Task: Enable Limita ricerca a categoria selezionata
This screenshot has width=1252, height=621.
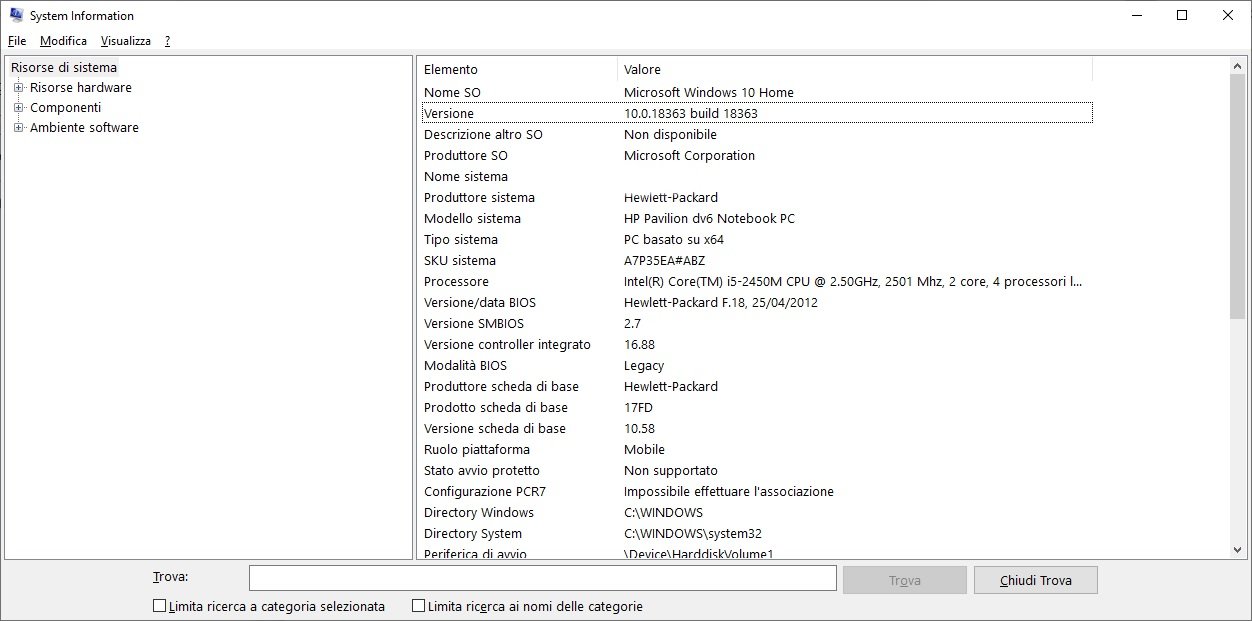Action: [x=159, y=606]
